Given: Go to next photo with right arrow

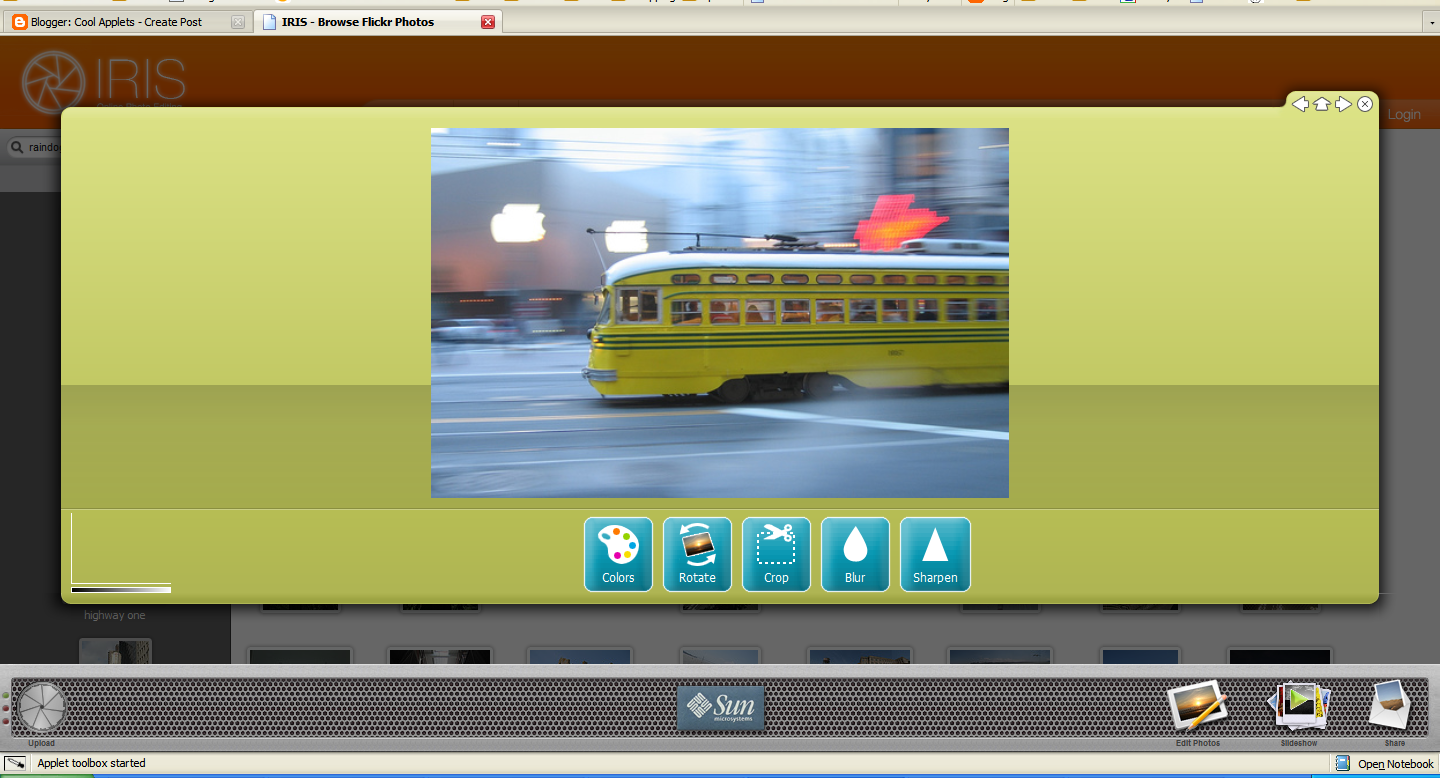Looking at the screenshot, I should [1343, 104].
